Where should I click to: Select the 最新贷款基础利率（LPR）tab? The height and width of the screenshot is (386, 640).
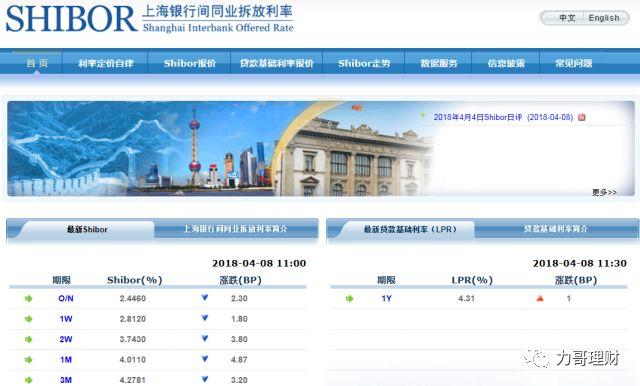coord(410,229)
